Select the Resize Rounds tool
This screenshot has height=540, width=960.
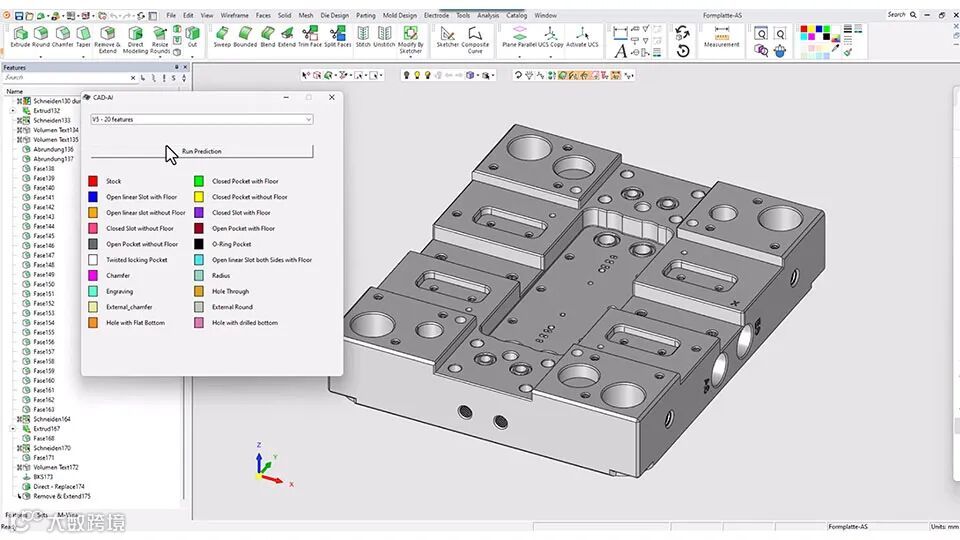(160, 40)
